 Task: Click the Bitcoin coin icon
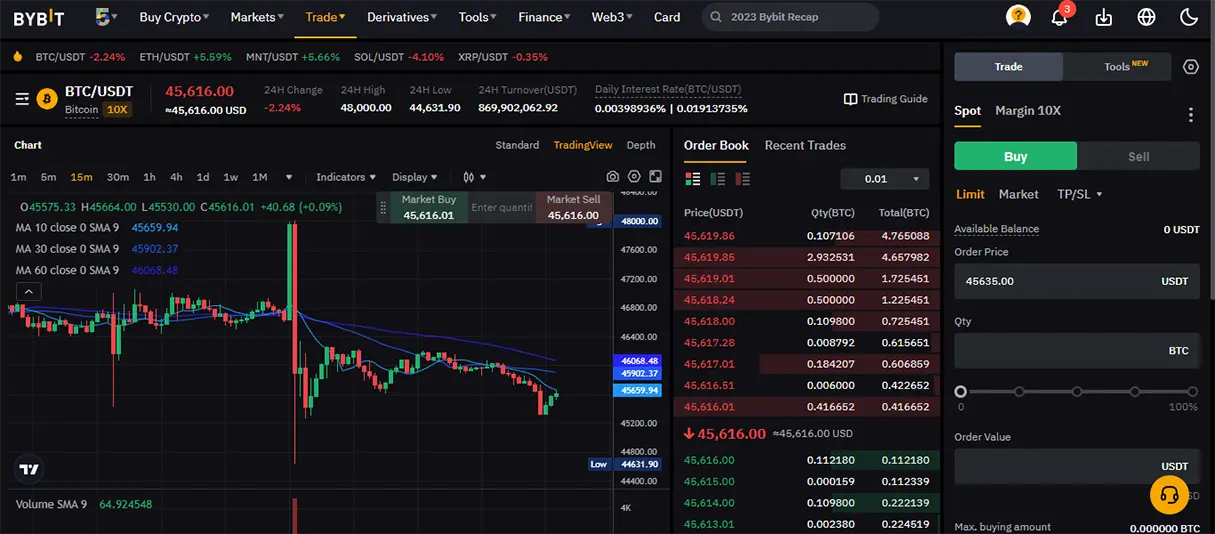47,98
